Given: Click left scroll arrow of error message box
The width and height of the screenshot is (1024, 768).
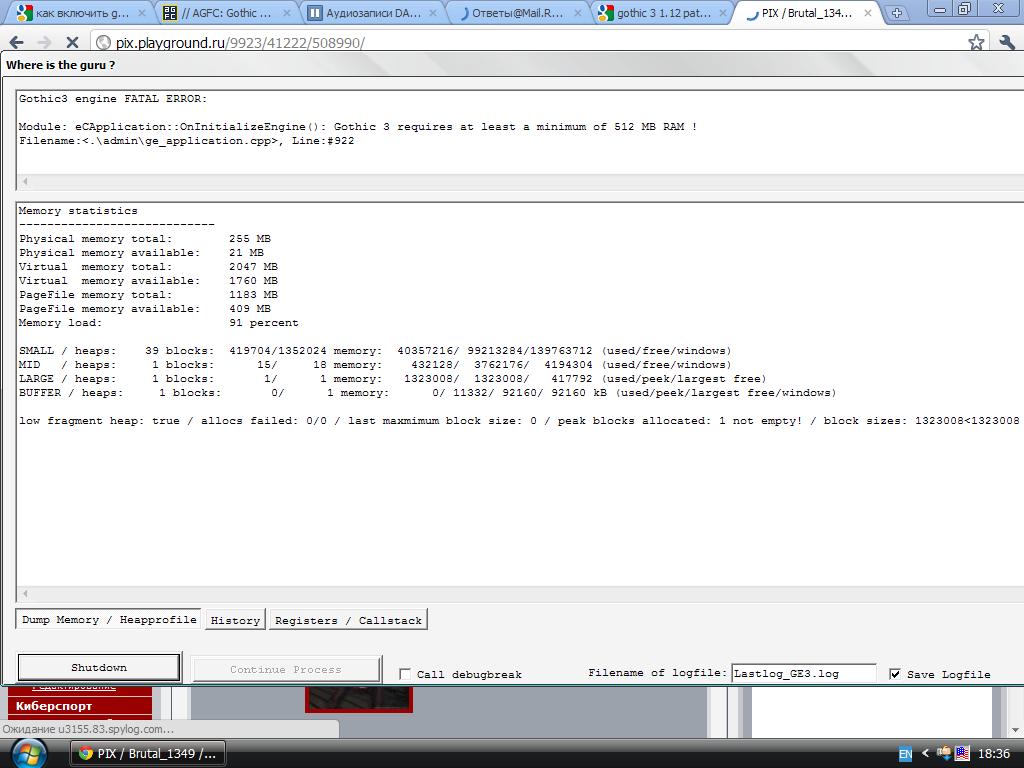Looking at the screenshot, I should click(25, 182).
